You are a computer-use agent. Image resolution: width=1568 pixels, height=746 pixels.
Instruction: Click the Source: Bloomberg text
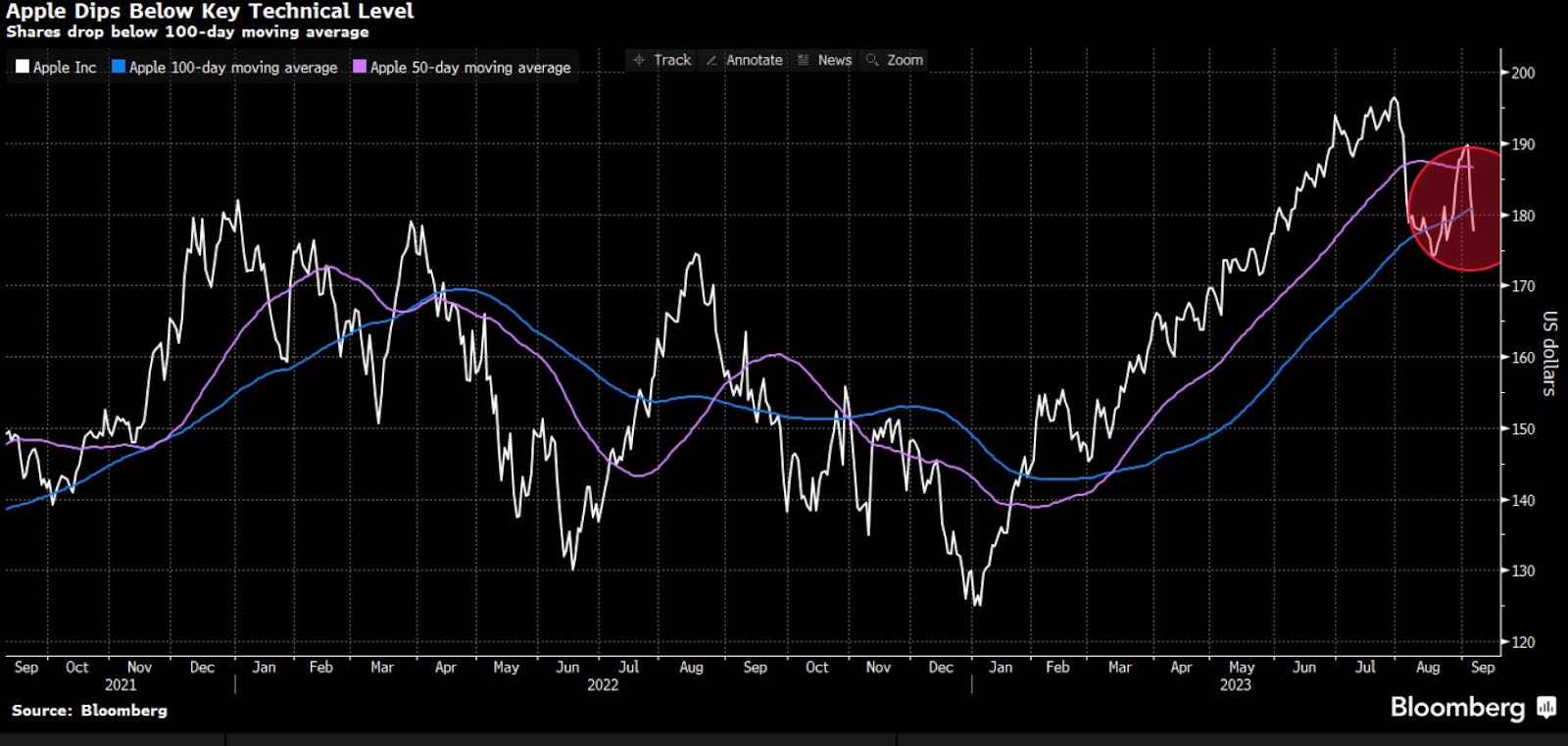[89, 710]
